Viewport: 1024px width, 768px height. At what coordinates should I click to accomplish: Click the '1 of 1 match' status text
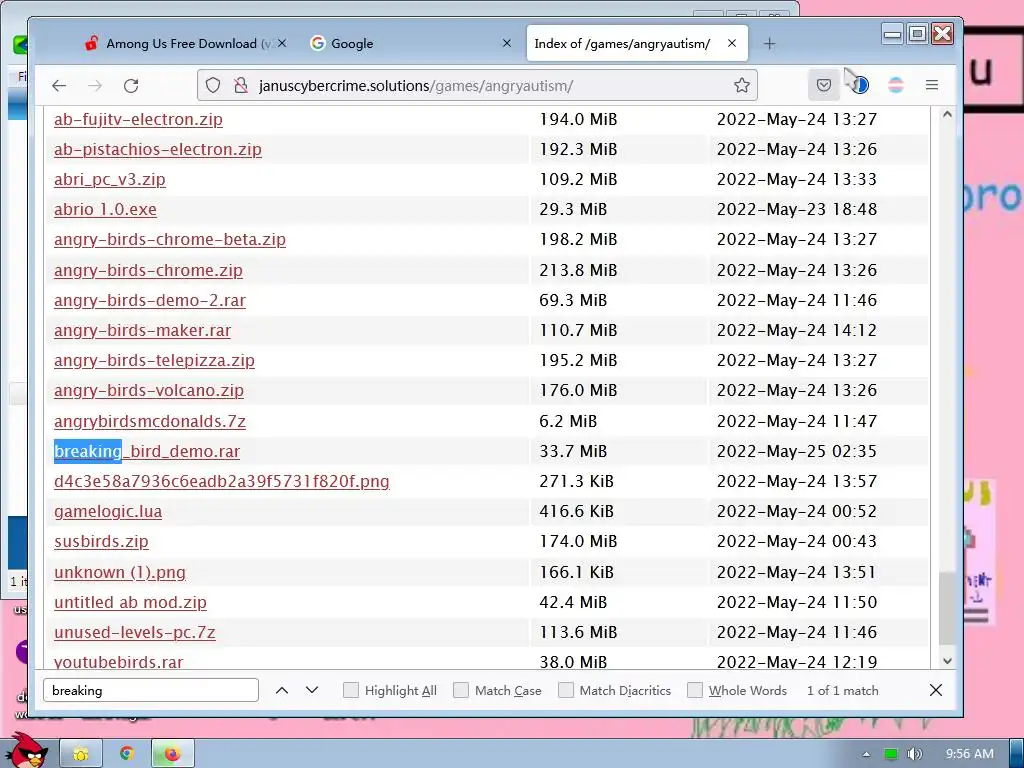point(842,690)
